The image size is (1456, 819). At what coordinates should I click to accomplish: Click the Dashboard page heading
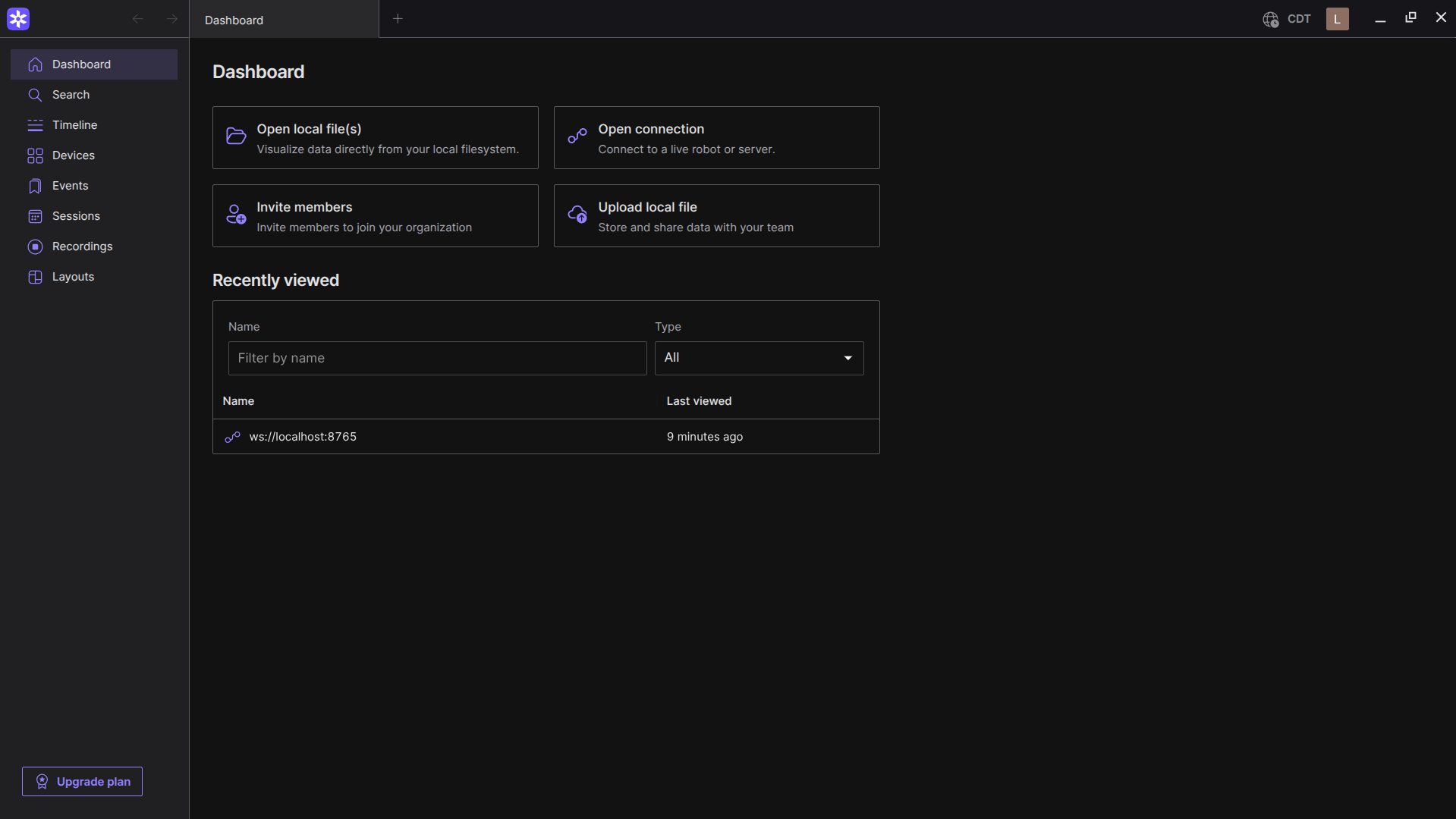click(x=258, y=72)
